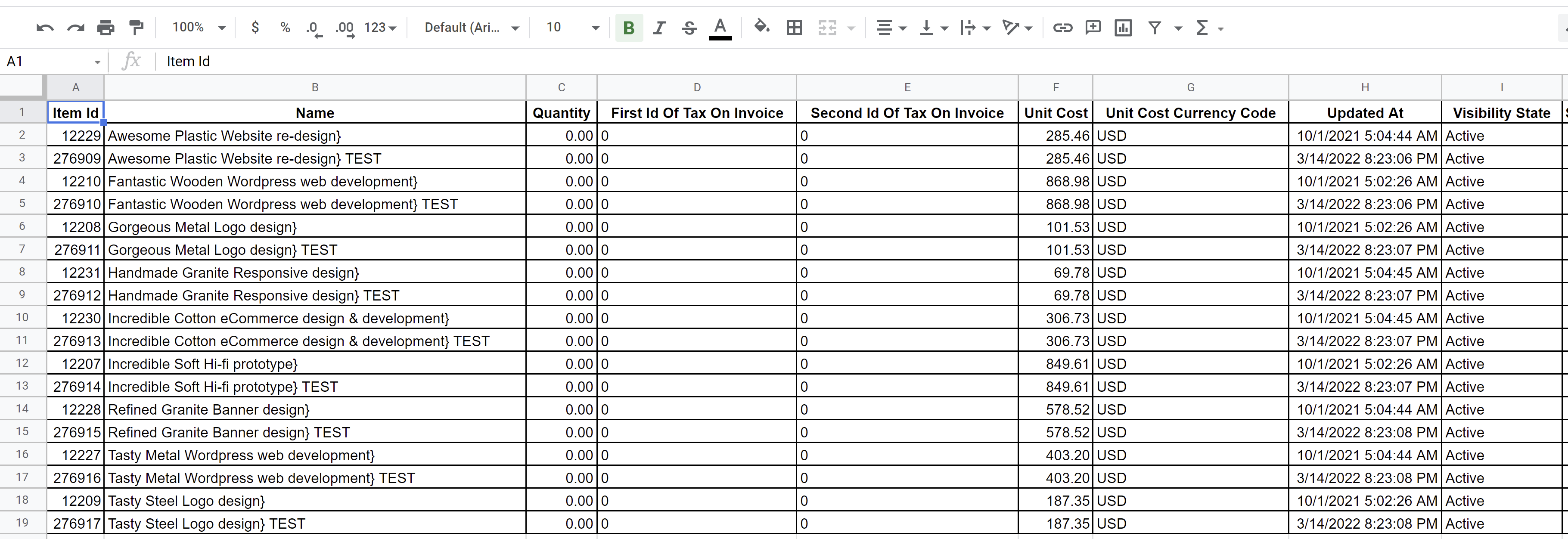Select 'Gorgeous Metal Logo design}' cell

coord(315,227)
